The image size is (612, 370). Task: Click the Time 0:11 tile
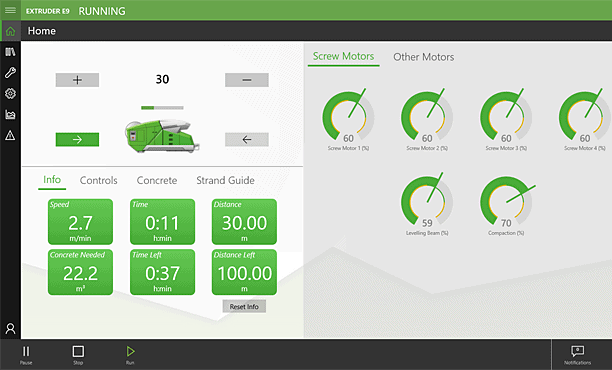pos(162,222)
